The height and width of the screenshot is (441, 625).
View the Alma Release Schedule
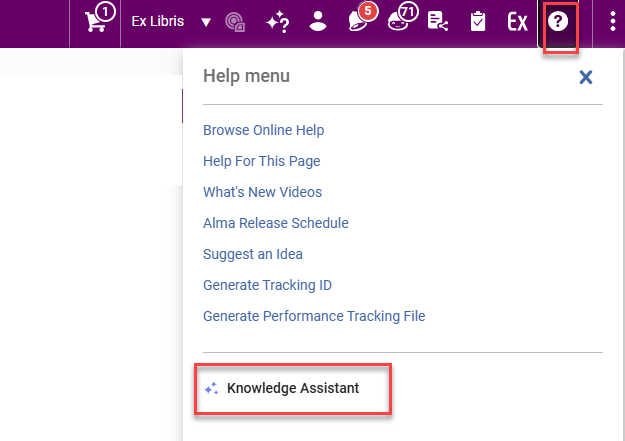pyautogui.click(x=276, y=223)
